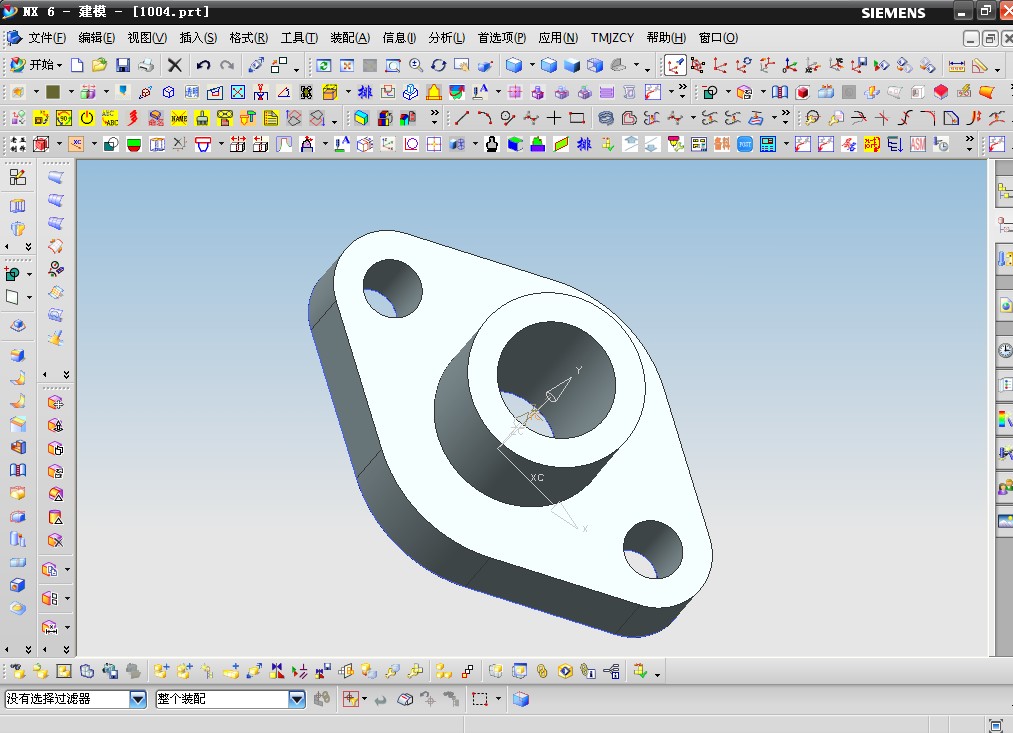Open the 帮助(H) menu
Viewport: 1013px width, 733px height.
665,38
